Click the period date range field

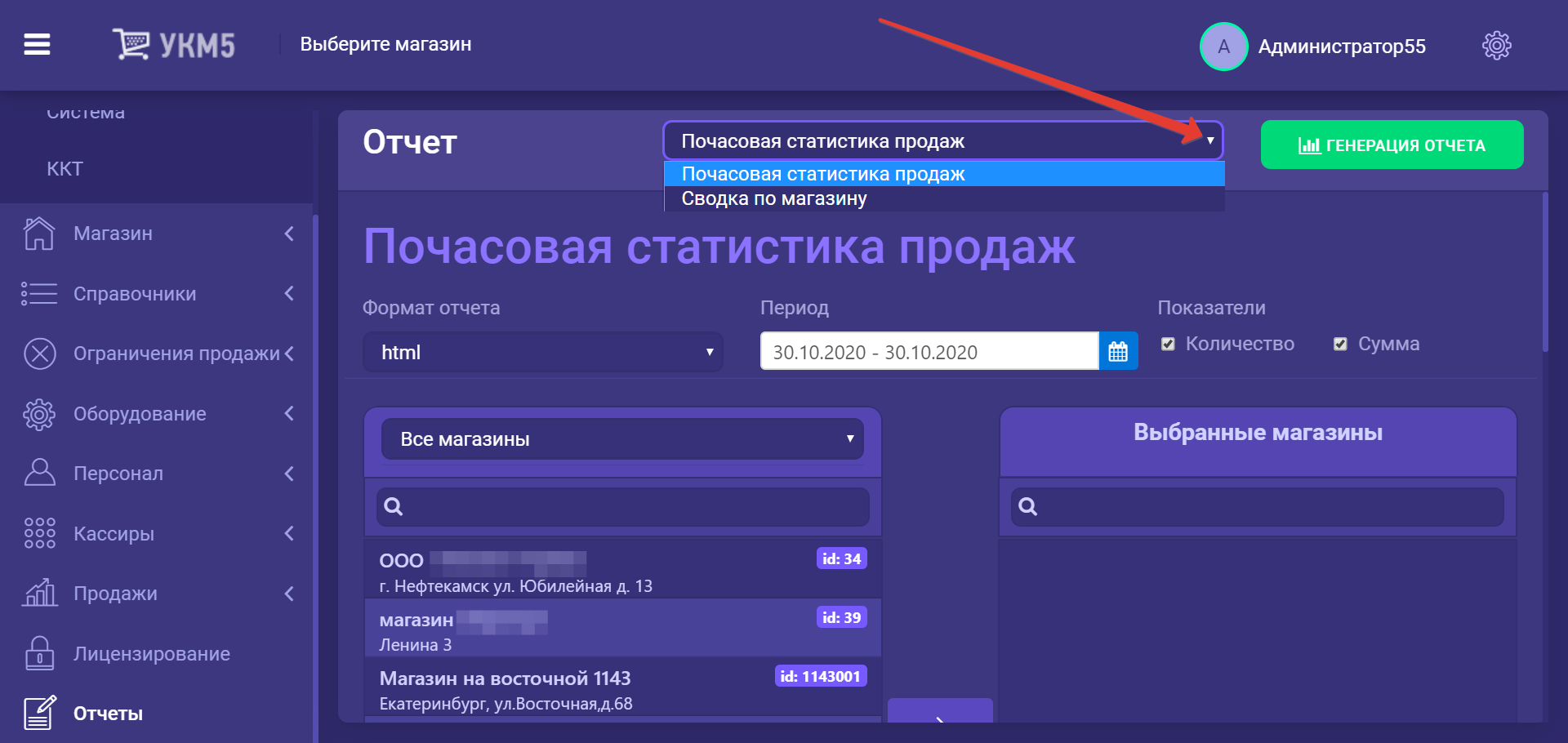(929, 351)
